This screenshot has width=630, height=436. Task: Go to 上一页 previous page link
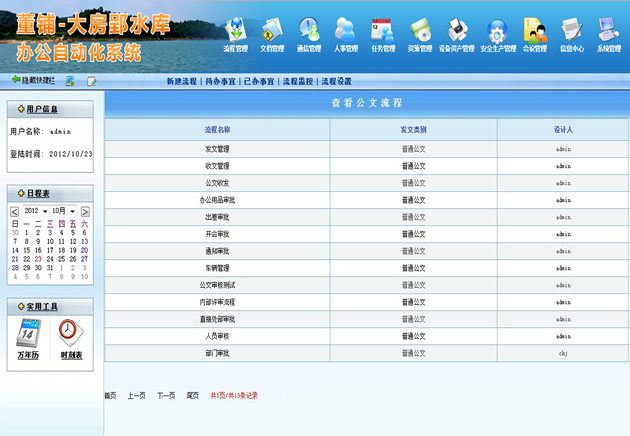(137, 396)
